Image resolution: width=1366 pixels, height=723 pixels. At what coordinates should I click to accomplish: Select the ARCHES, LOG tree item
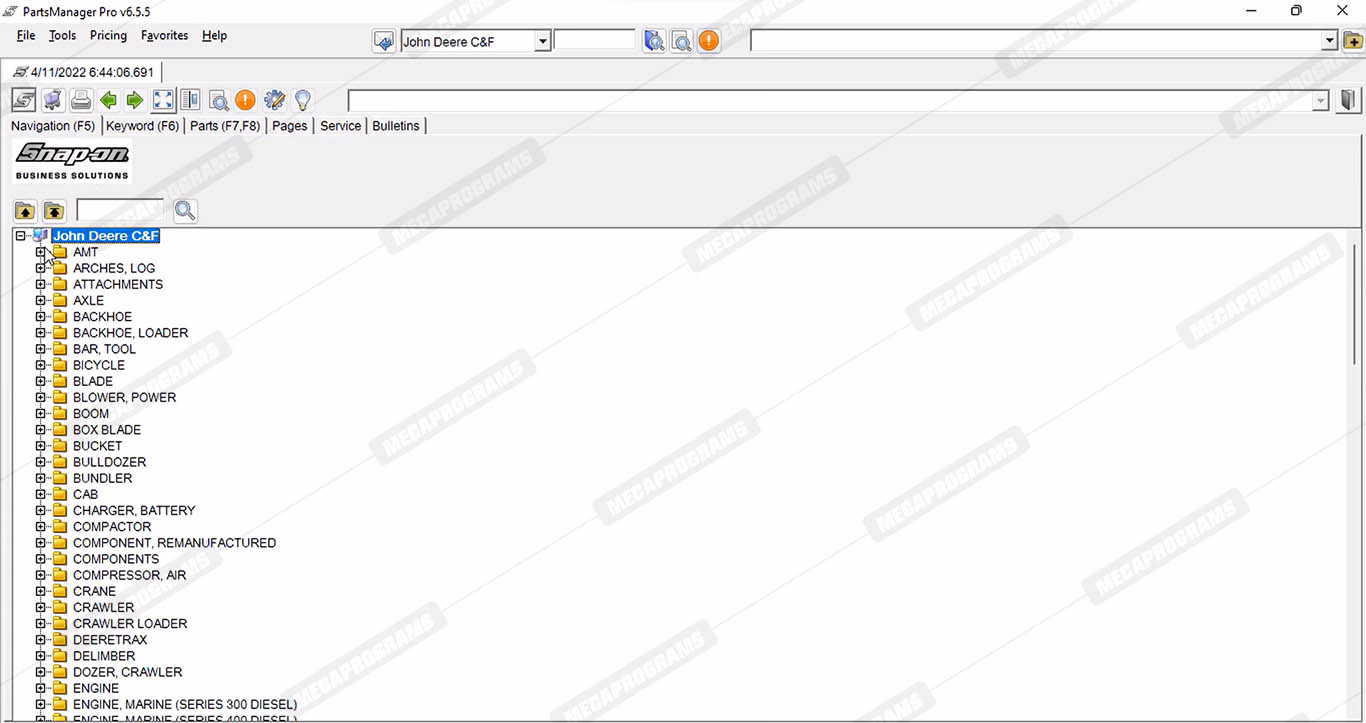(x=114, y=268)
